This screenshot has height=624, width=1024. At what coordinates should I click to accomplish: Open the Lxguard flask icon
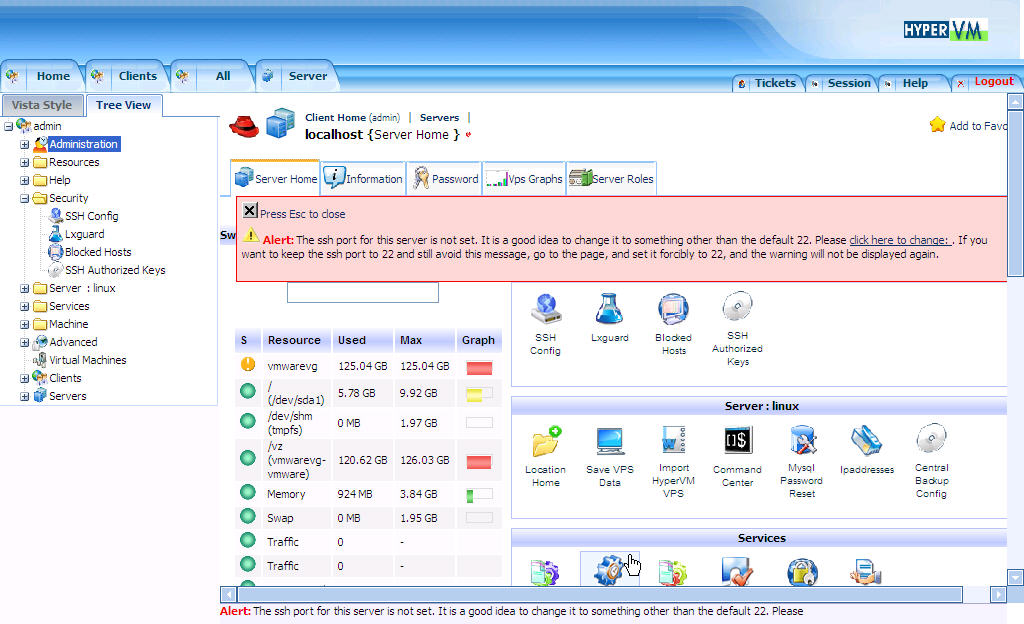[x=609, y=309]
